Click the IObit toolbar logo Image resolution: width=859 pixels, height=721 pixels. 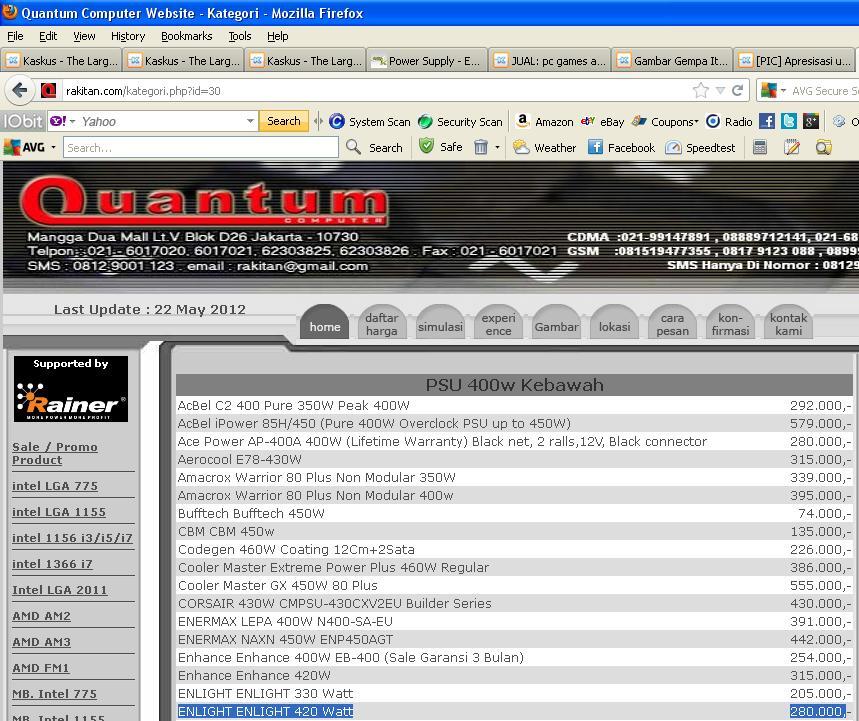23,121
